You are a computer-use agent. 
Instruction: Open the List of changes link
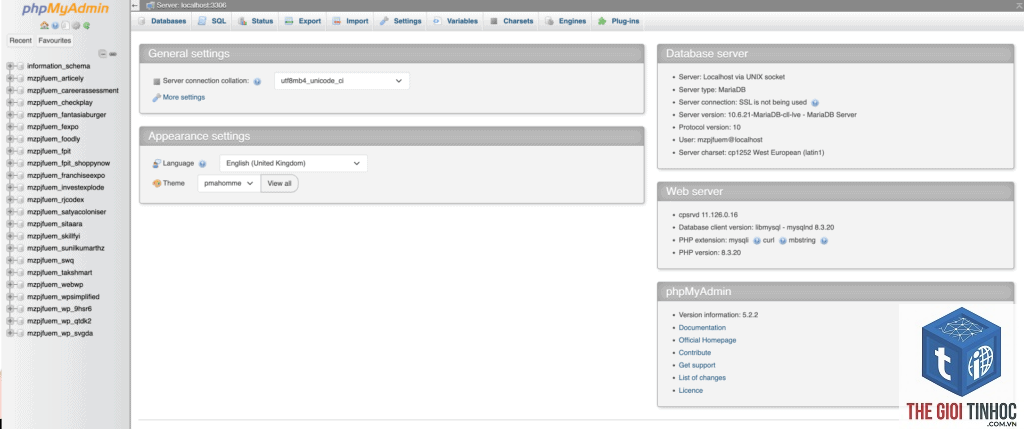[x=702, y=377]
